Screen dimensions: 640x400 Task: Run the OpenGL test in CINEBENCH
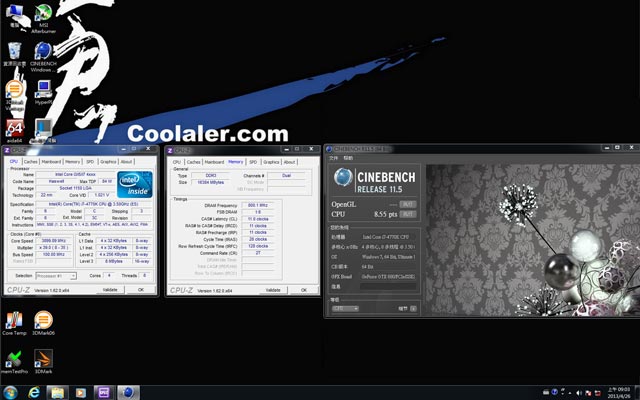pos(407,204)
